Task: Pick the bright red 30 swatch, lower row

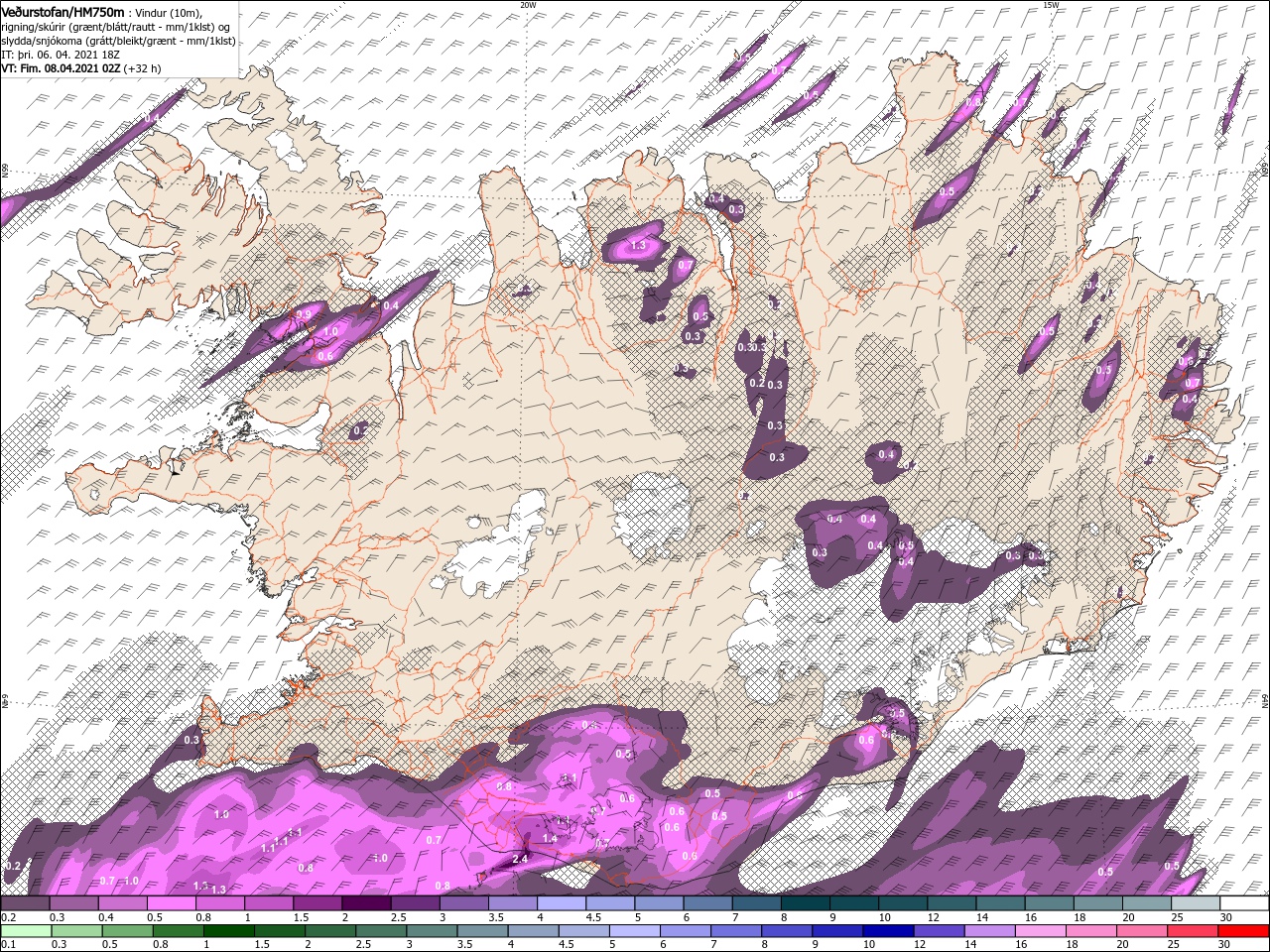Action: coord(1243,931)
